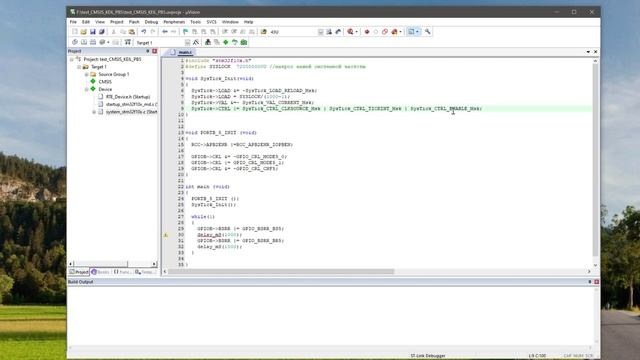Image resolution: width=640 pixels, height=360 pixels.
Task: Build the target with the Build icon
Action: point(84,42)
